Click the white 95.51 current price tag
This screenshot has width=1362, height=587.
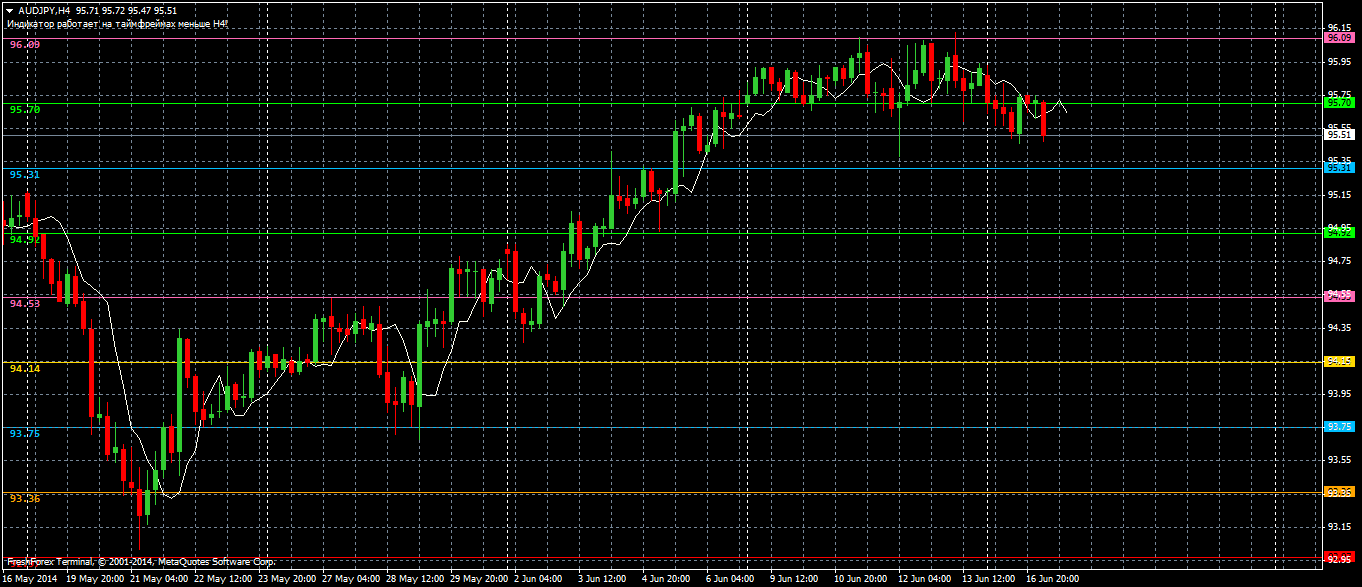1339,134
